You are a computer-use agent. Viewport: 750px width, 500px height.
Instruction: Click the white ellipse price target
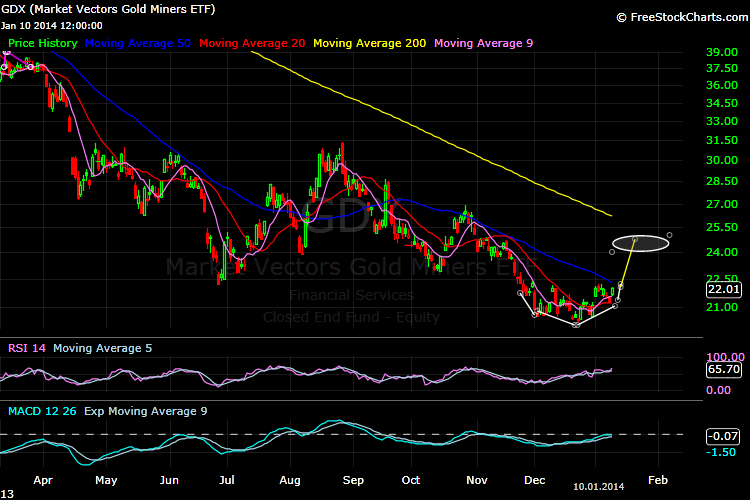click(x=640, y=242)
